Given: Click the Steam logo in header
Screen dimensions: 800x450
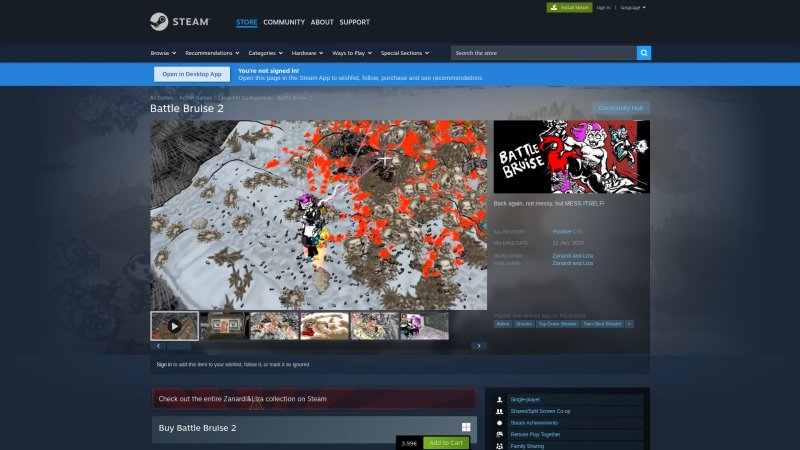Looking at the screenshot, I should pyautogui.click(x=177, y=21).
